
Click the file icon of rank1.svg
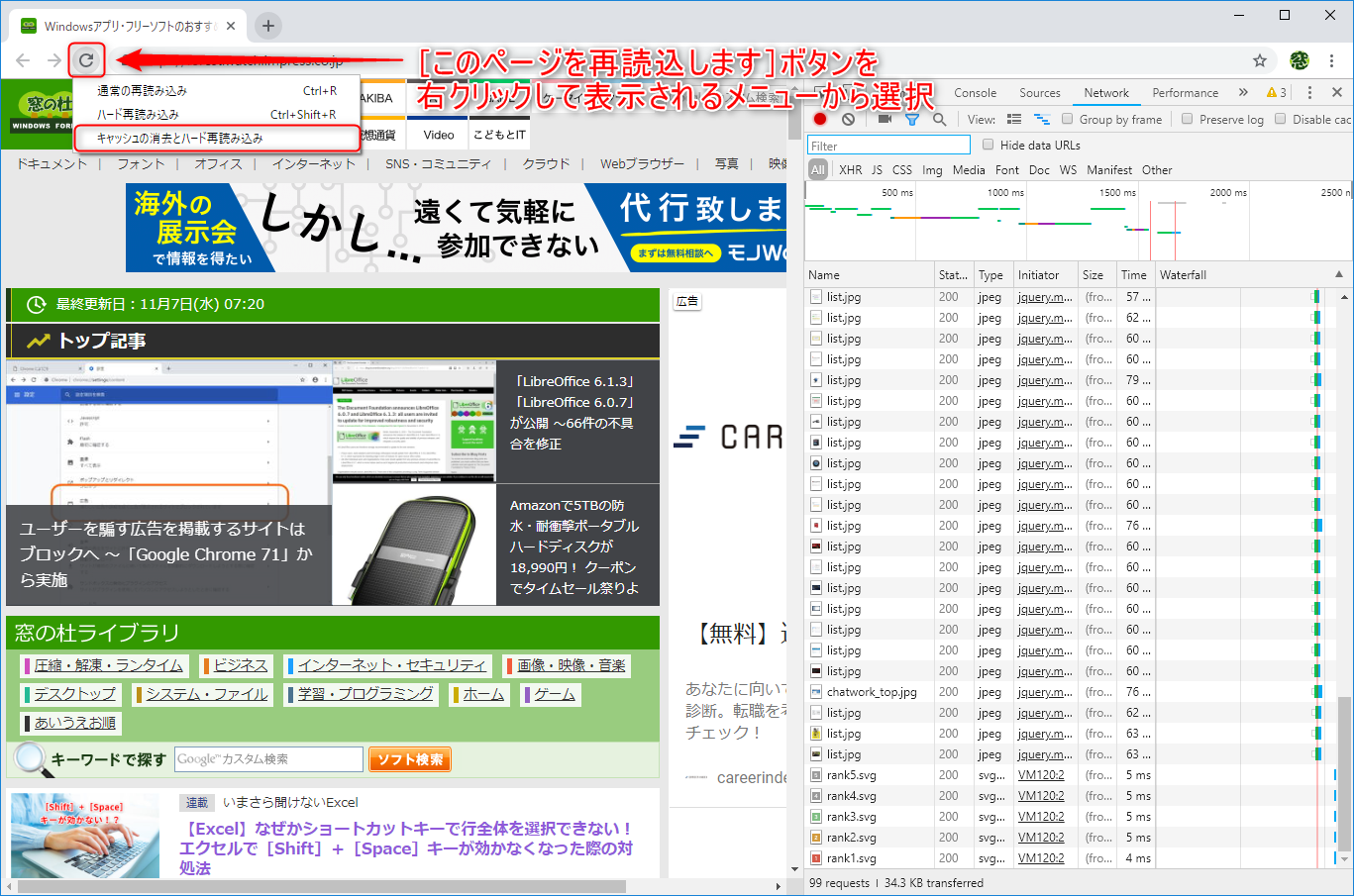pos(816,858)
